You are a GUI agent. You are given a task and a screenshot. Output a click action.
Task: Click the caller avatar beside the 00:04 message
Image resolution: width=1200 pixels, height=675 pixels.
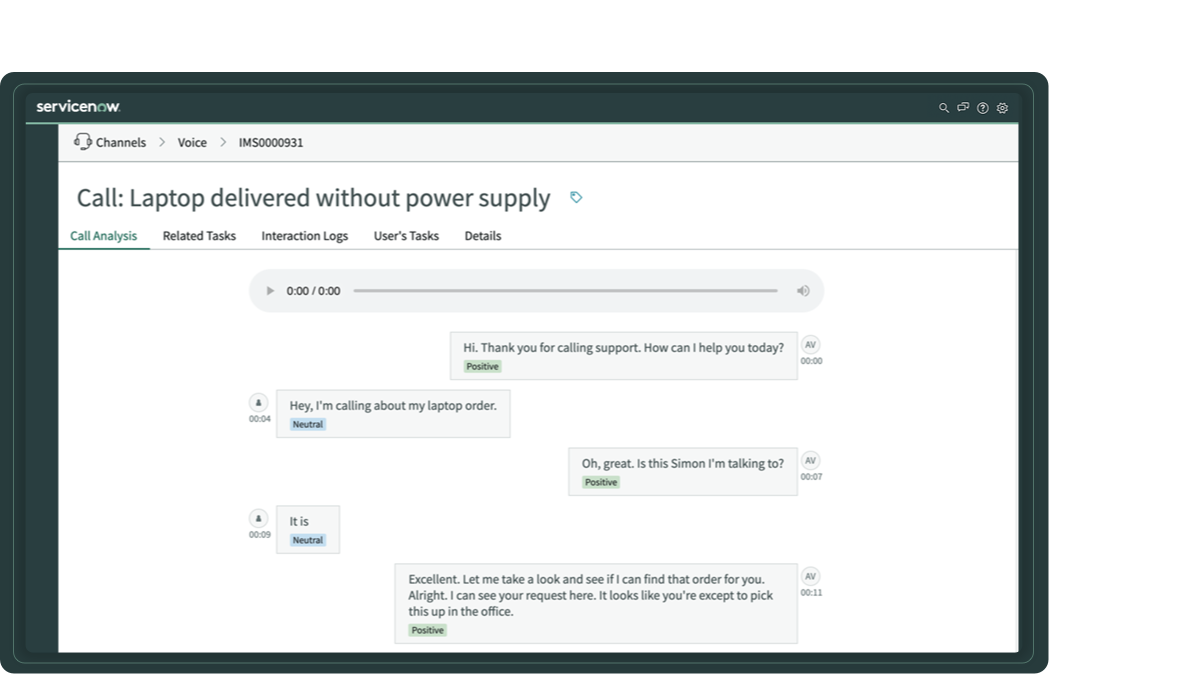pos(257,400)
